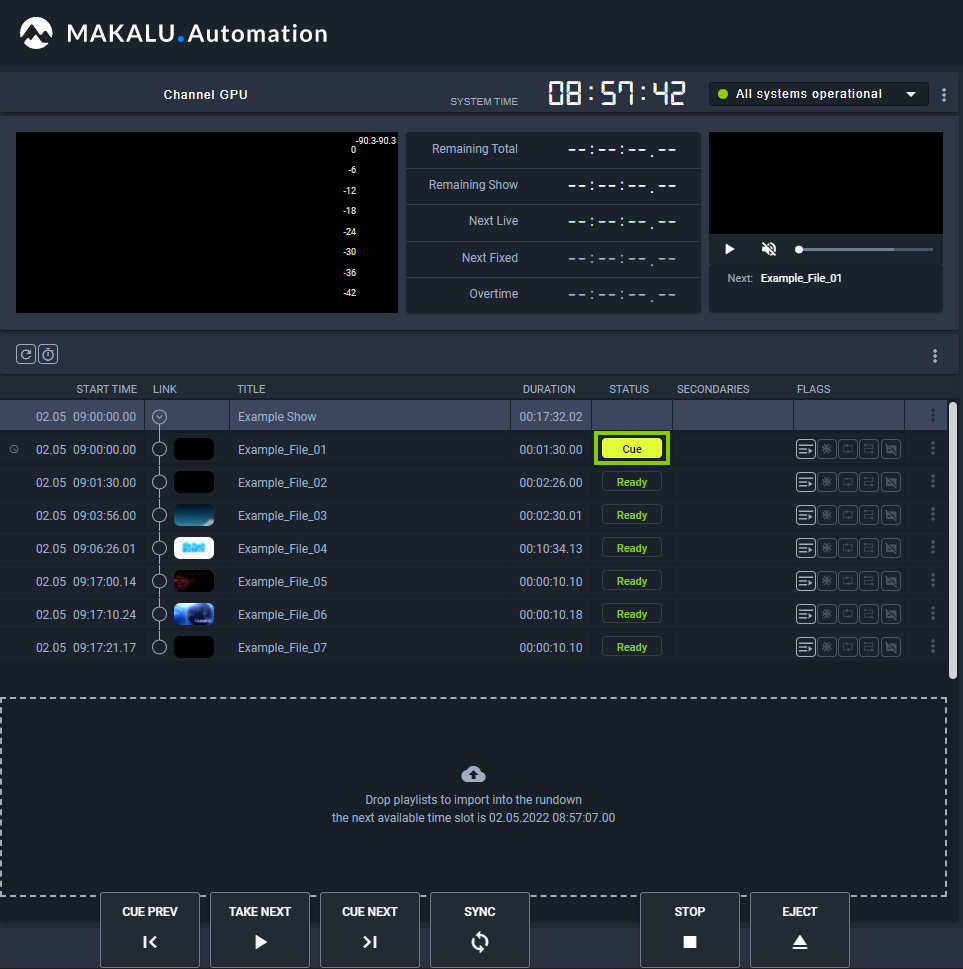Click the TITLE column header
963x969 pixels.
tap(251, 389)
